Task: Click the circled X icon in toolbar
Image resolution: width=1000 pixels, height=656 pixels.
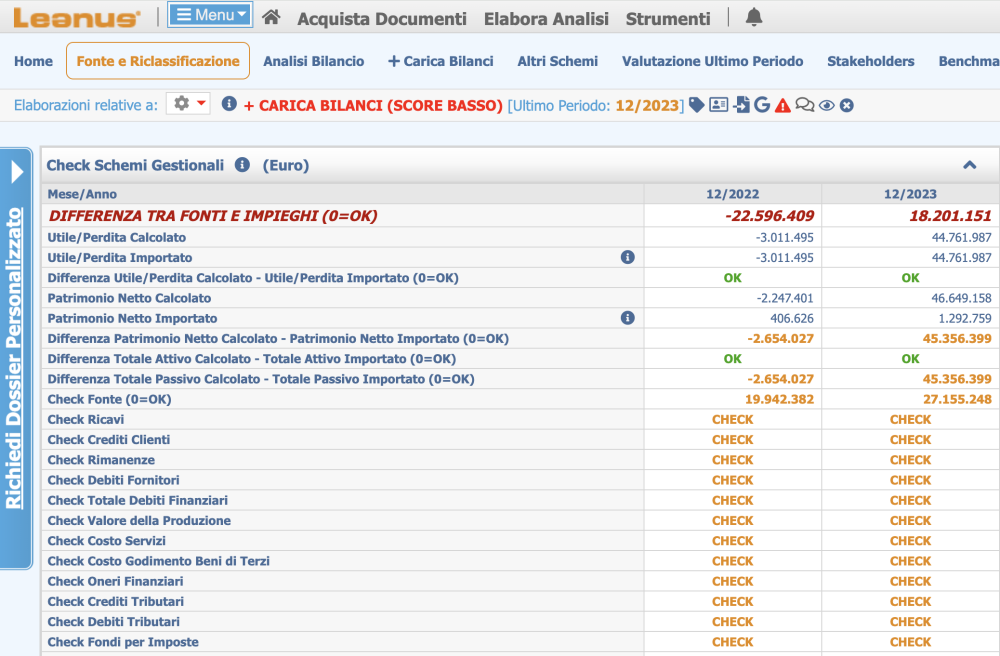Action: [x=847, y=105]
